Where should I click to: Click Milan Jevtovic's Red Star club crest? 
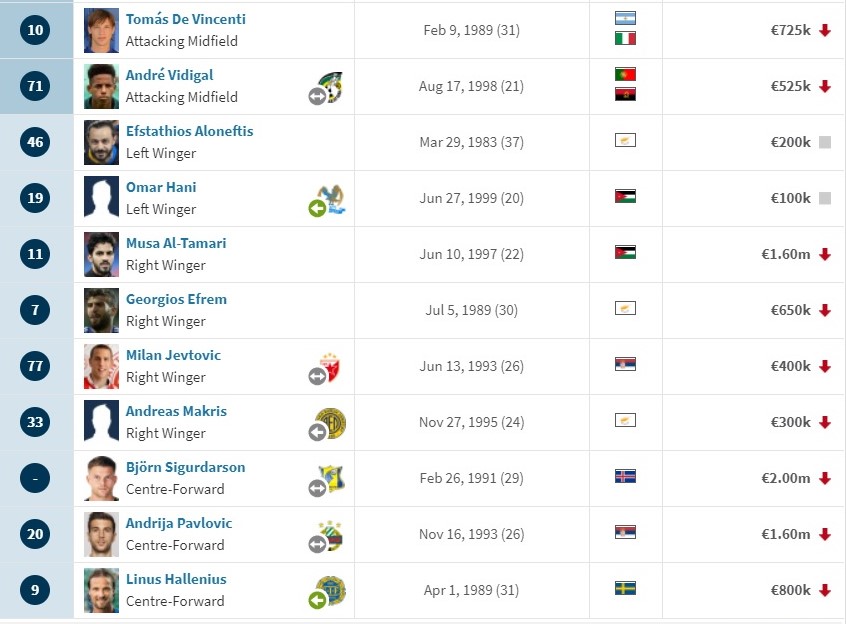point(327,368)
